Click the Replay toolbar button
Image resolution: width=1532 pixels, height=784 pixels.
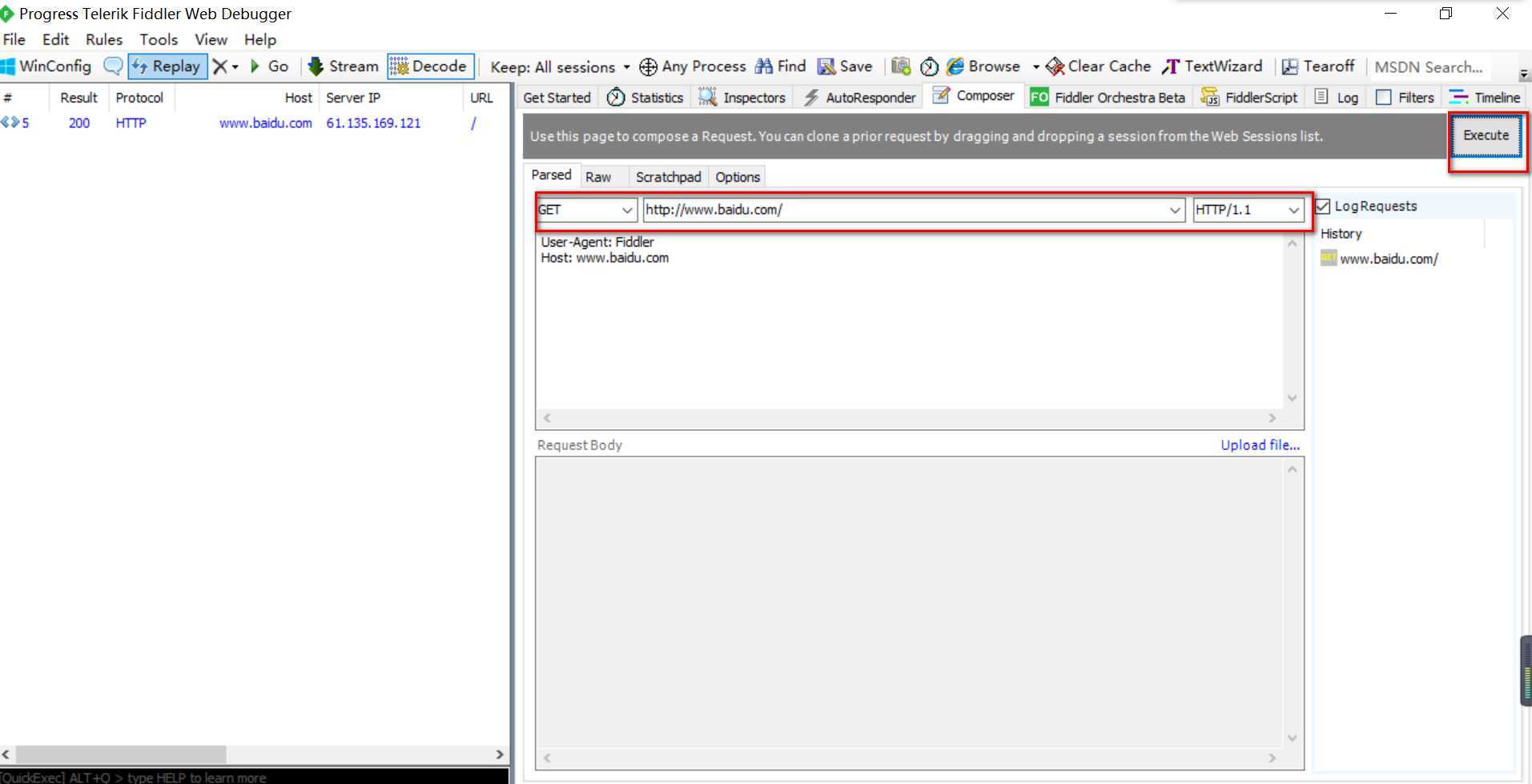tap(167, 66)
